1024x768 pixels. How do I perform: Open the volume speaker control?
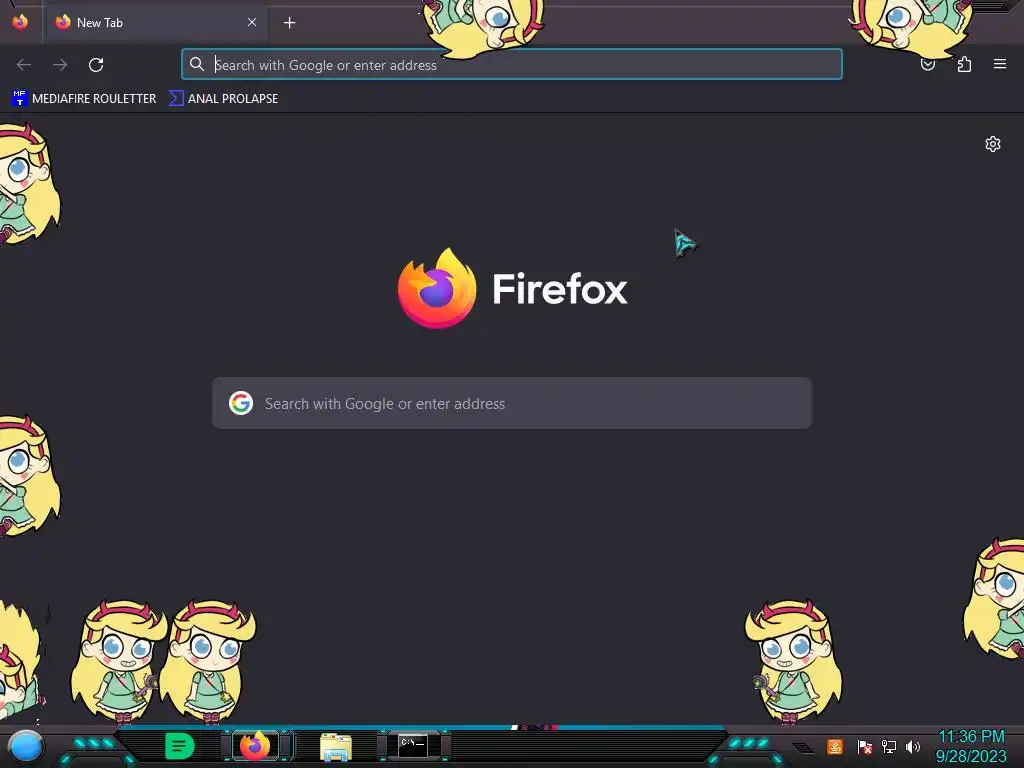click(x=912, y=746)
